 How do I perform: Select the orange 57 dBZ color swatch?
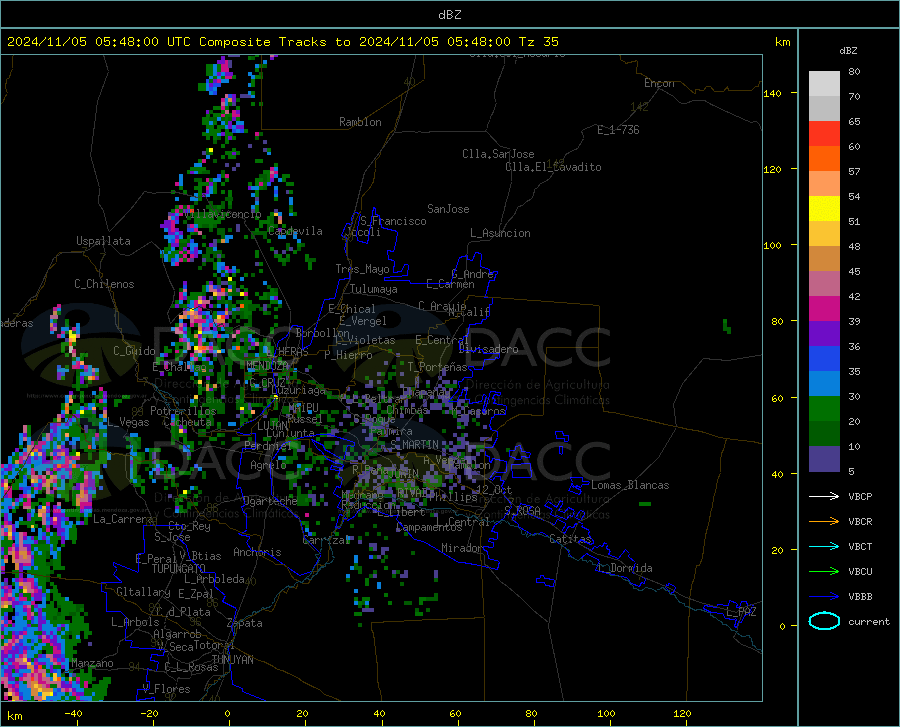click(824, 159)
